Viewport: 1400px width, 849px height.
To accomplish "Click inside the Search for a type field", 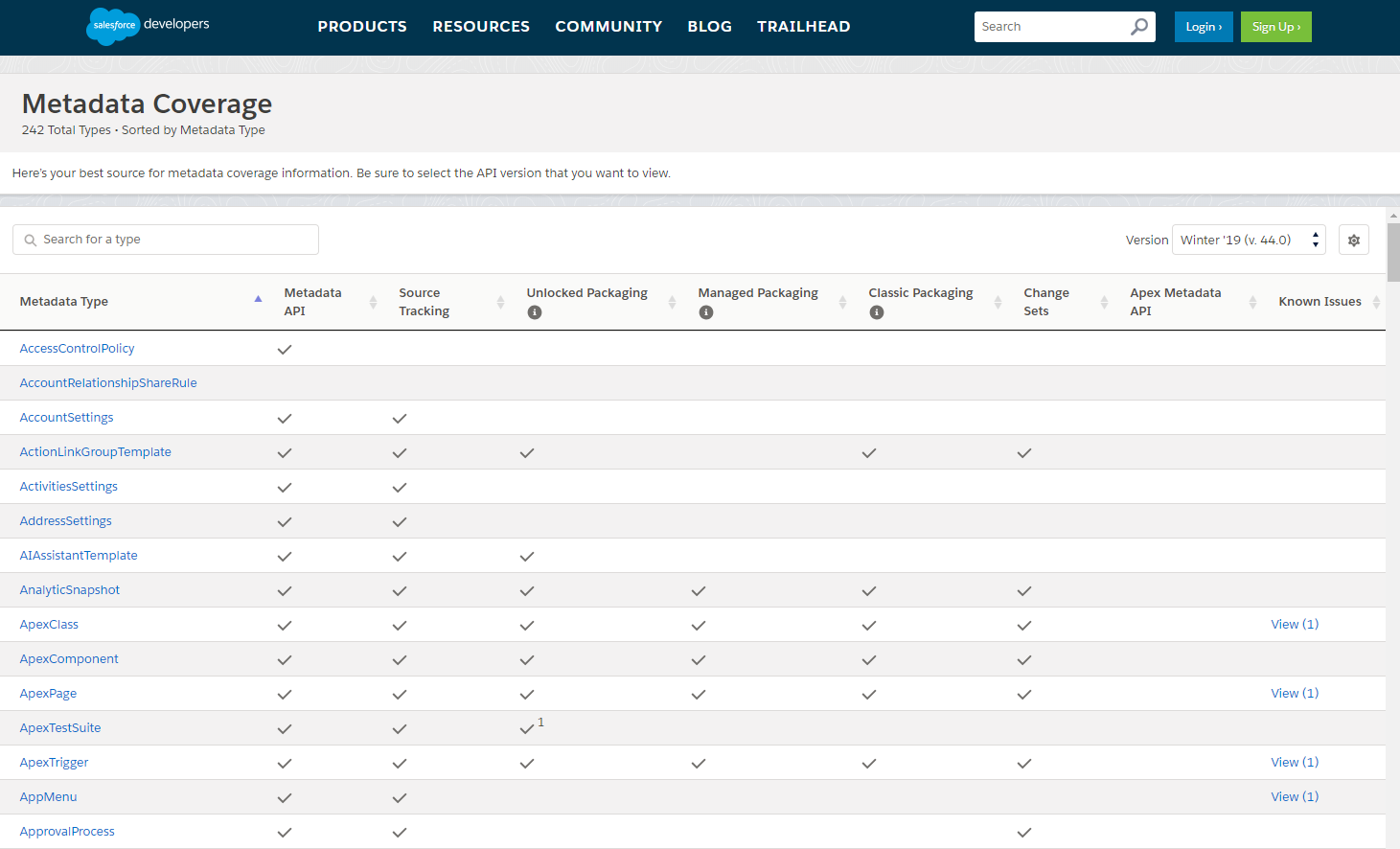I will pos(163,239).
